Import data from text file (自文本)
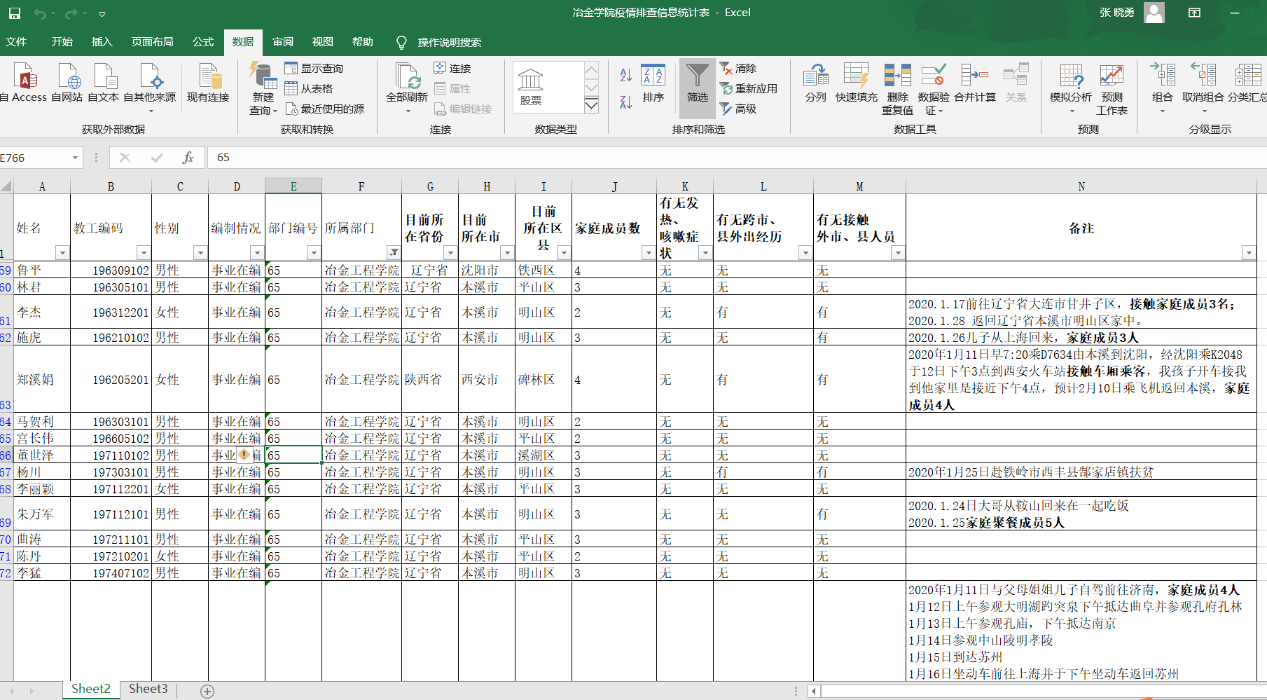This screenshot has width=1267, height=700. [x=103, y=83]
